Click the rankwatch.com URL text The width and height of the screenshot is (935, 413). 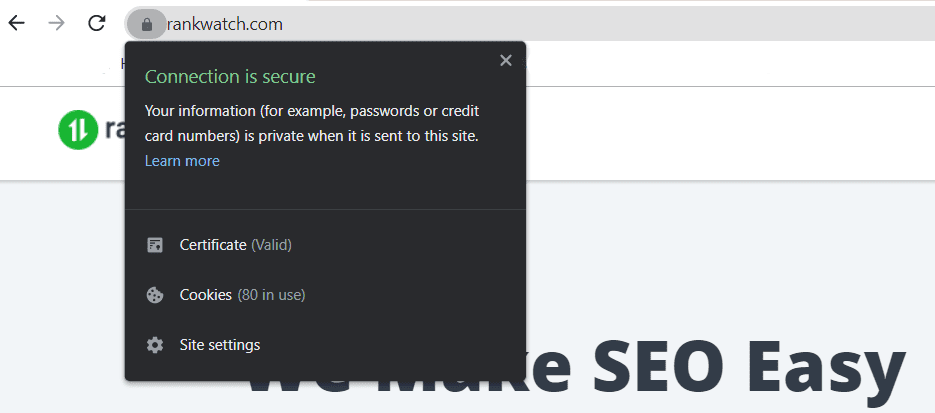(x=225, y=24)
